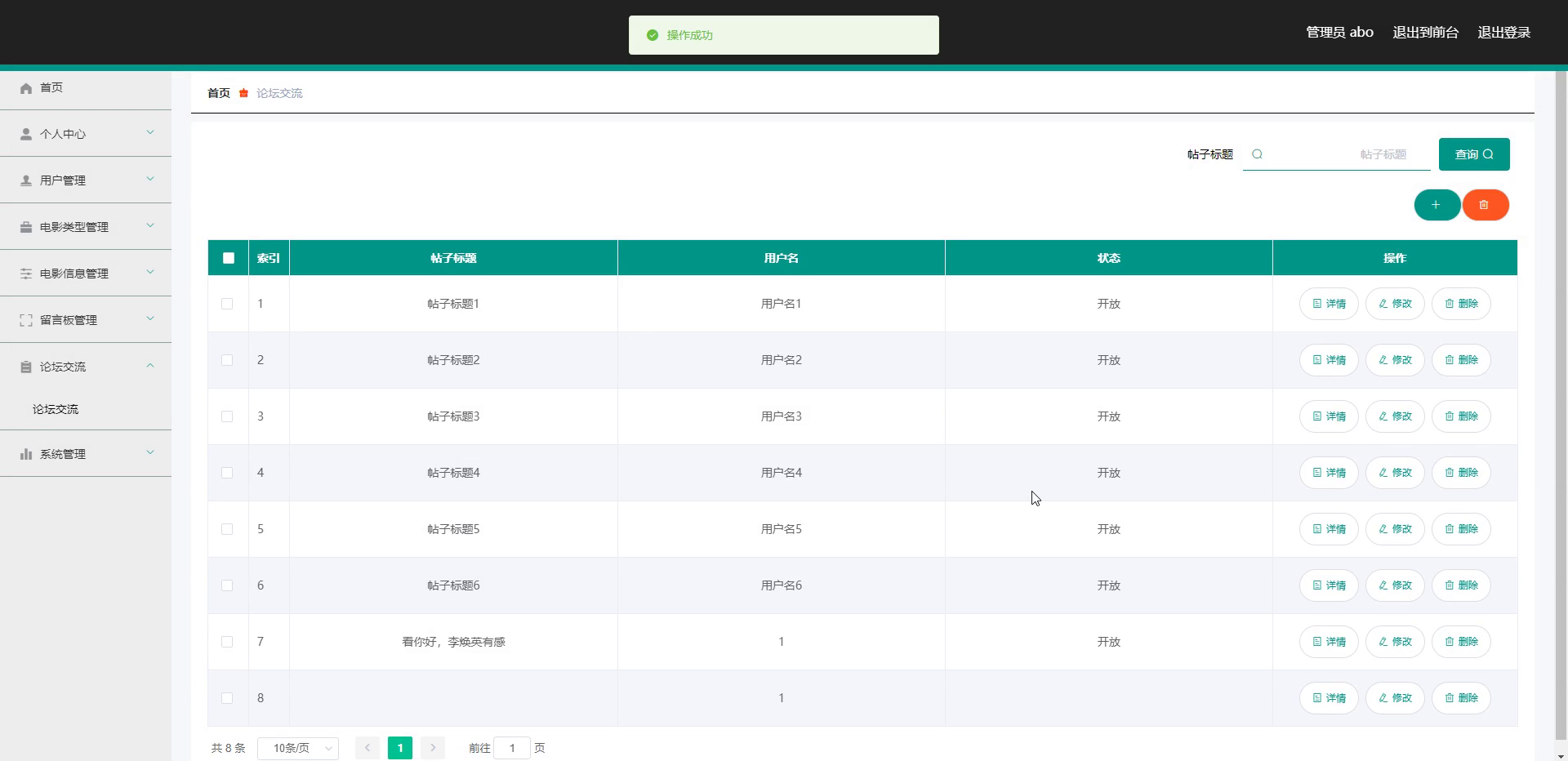Expand the 用户管理 menu chevron

150,179
